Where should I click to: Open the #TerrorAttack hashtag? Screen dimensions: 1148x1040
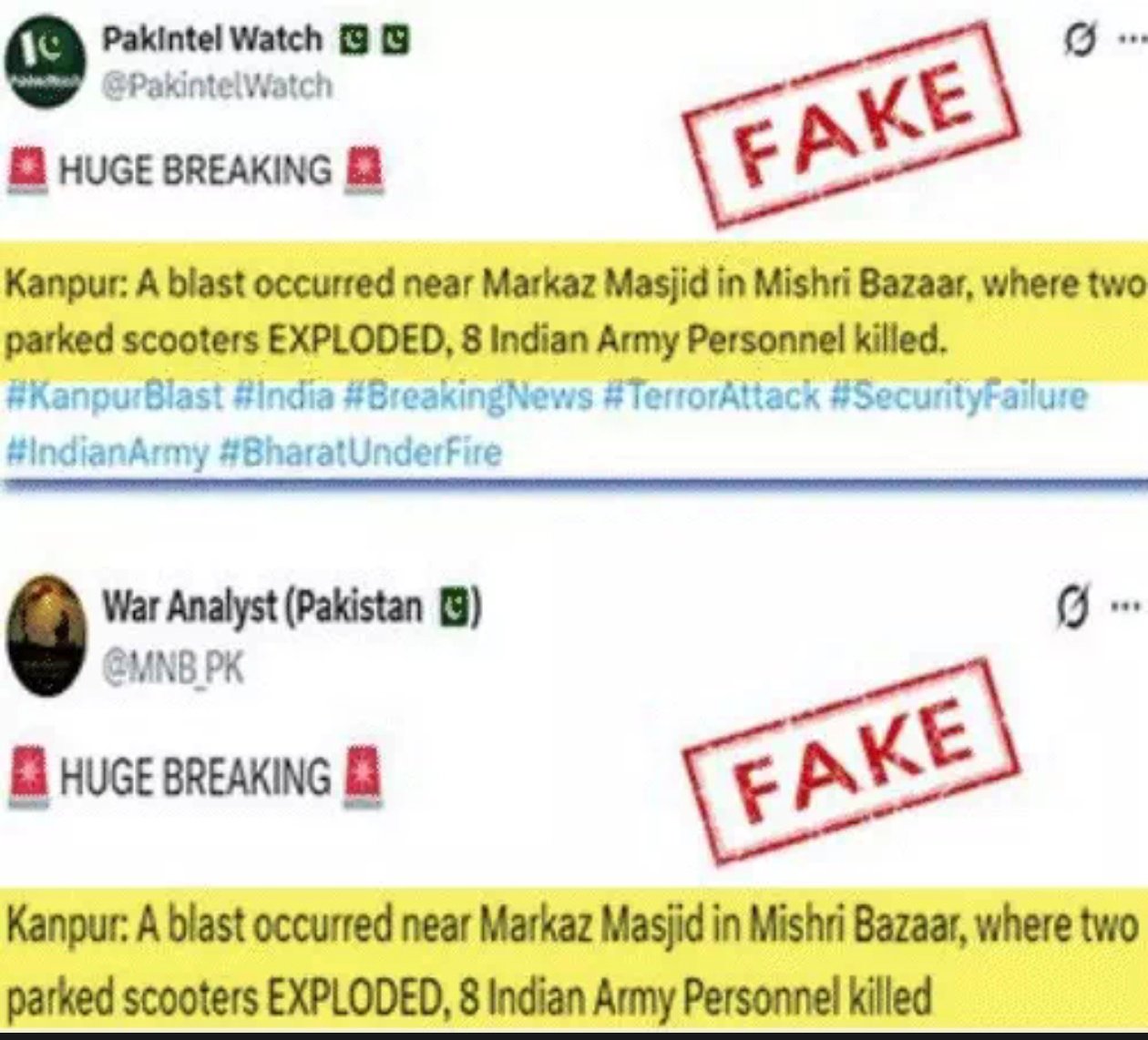[x=711, y=396]
